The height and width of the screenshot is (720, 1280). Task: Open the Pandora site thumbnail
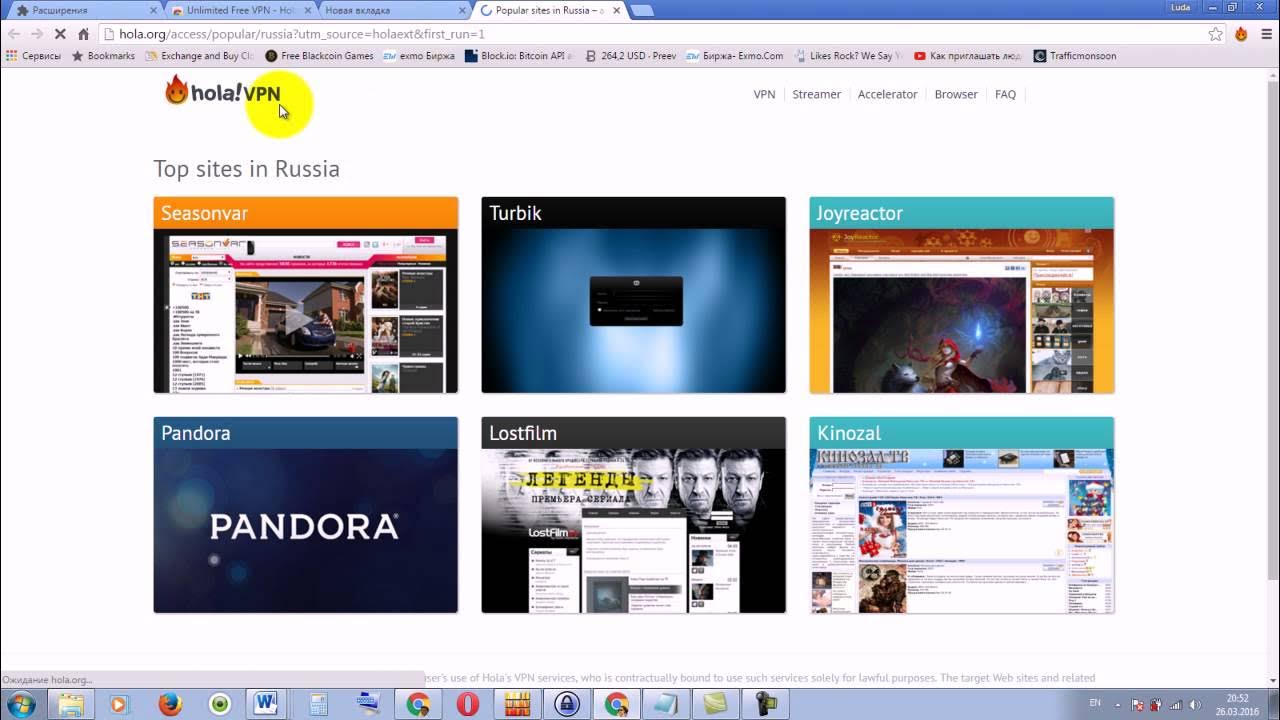pos(306,515)
